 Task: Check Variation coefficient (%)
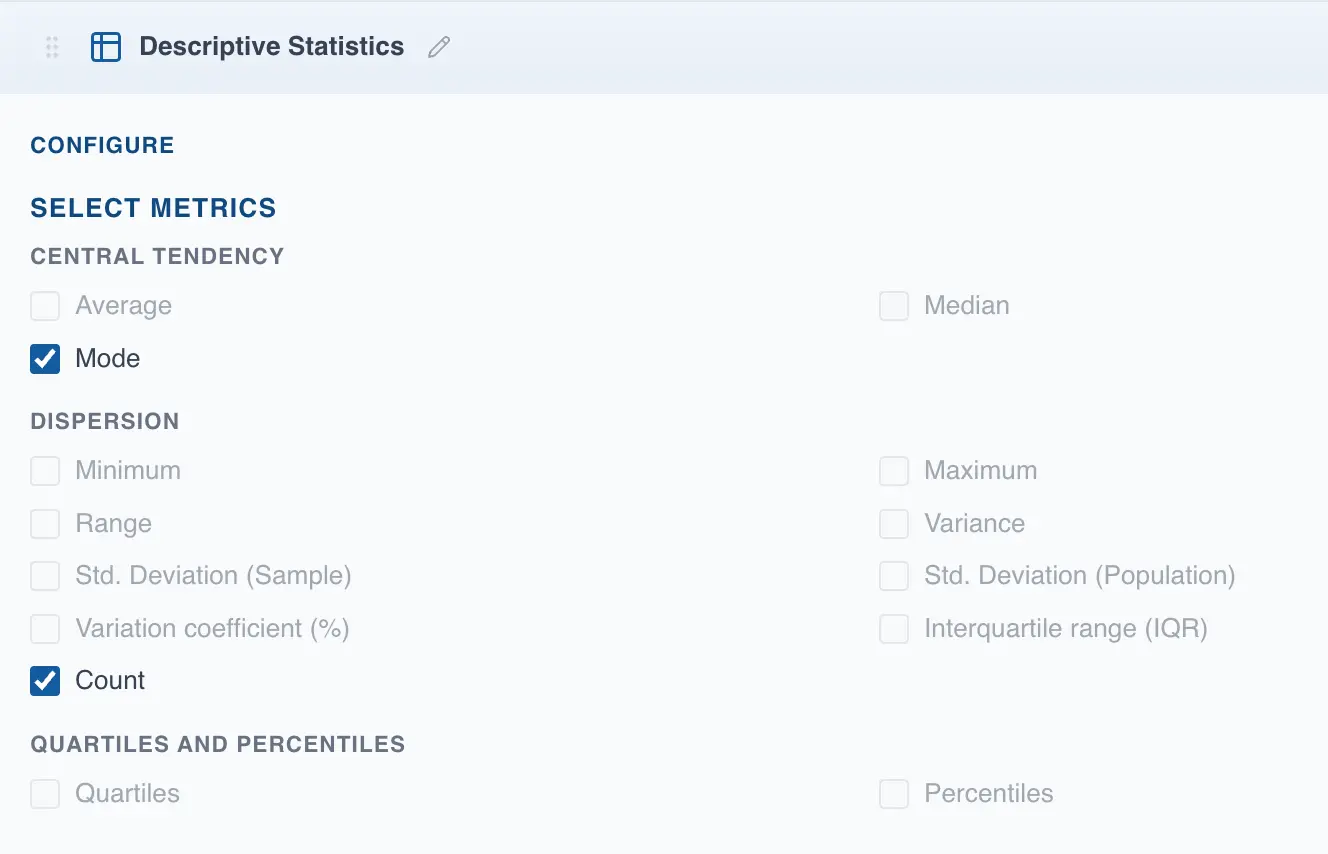tap(44, 628)
